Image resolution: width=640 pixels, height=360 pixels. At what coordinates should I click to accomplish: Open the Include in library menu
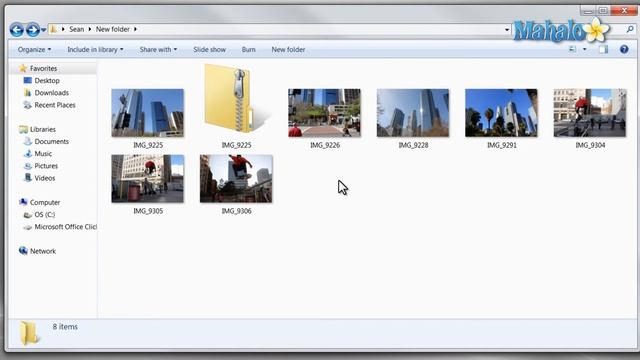click(x=95, y=49)
